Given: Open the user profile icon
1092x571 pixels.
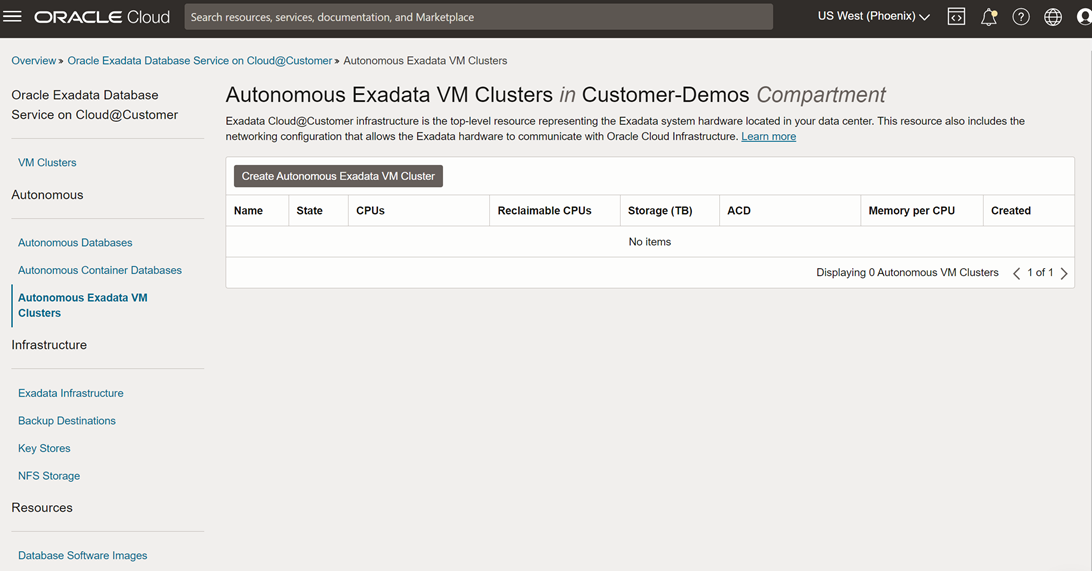Looking at the screenshot, I should [1084, 17].
